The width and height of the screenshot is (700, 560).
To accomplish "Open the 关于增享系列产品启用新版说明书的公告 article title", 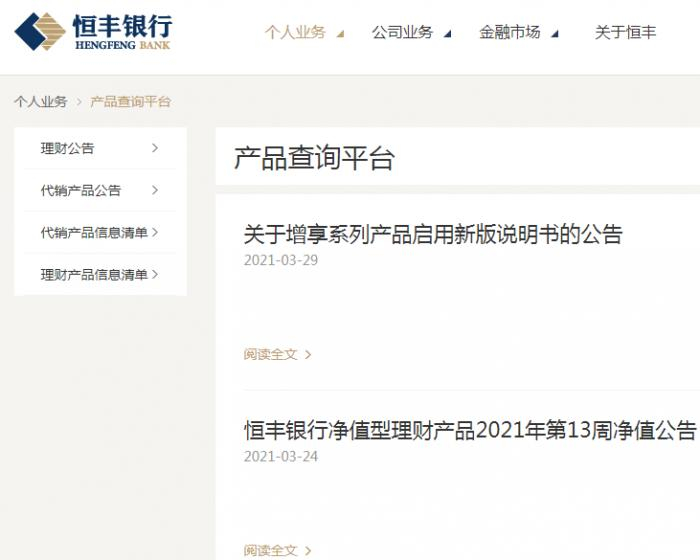I will [433, 234].
